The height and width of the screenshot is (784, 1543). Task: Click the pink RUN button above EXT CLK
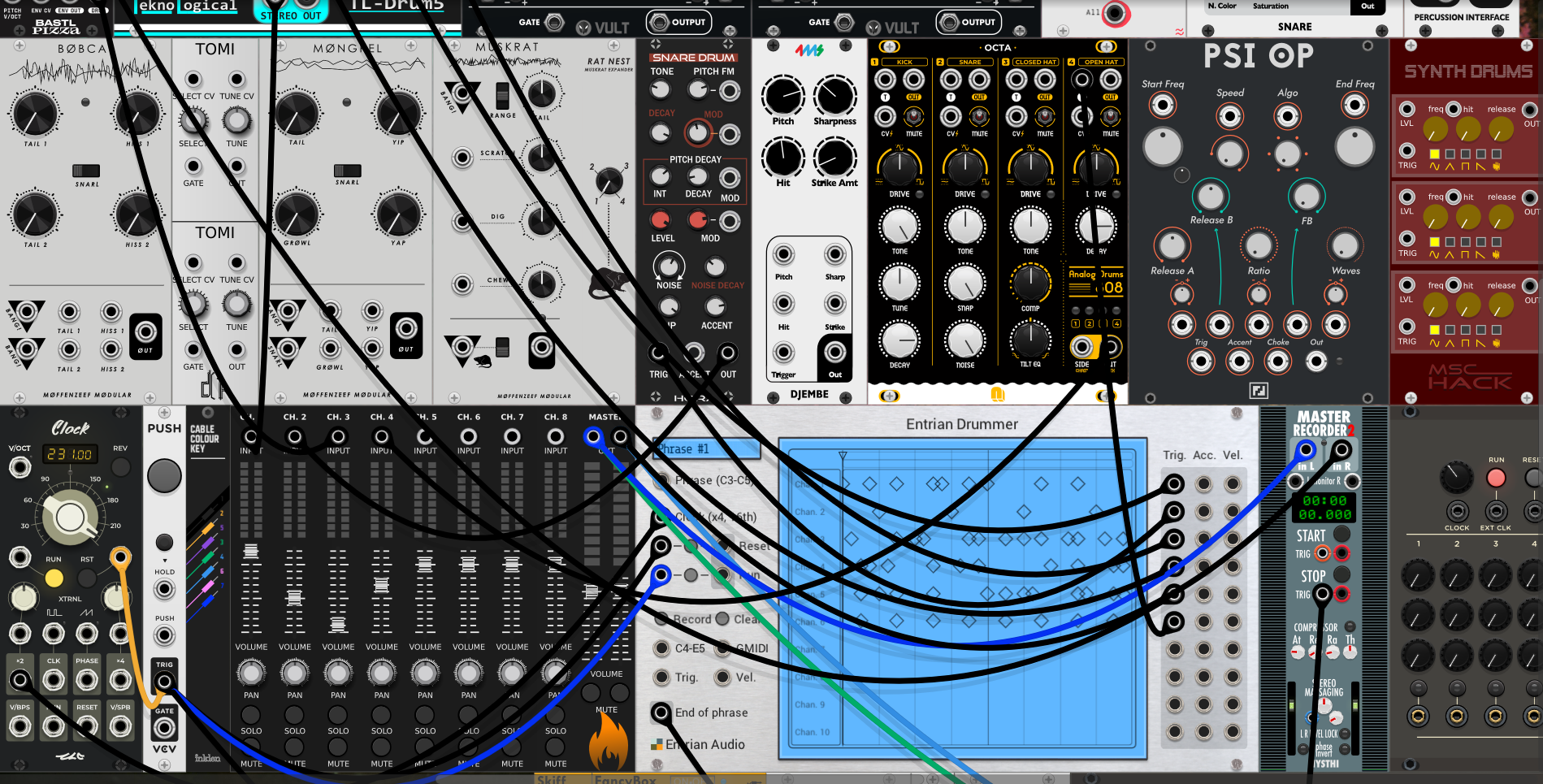pyautogui.click(x=1496, y=478)
